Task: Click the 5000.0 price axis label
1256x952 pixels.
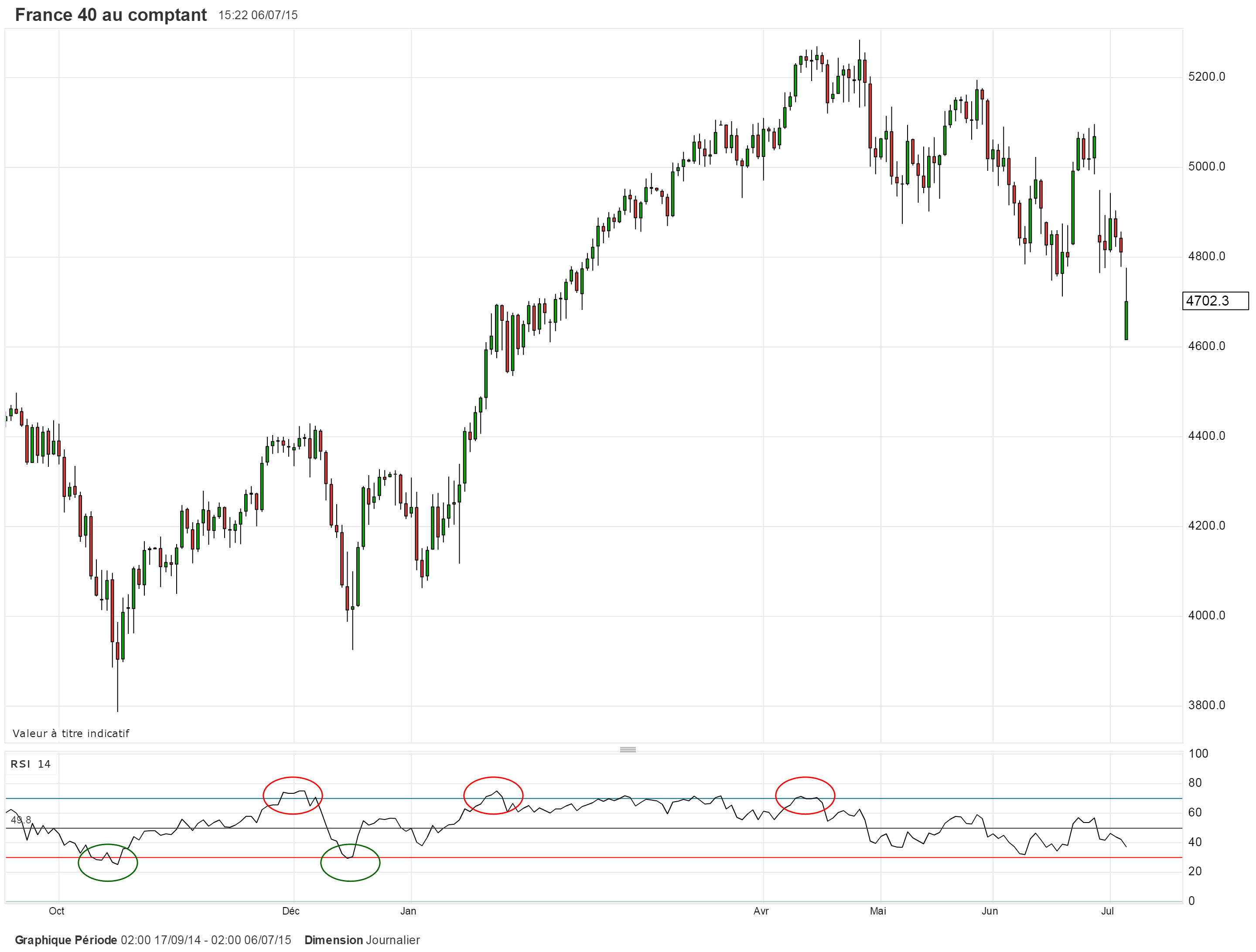Action: pos(1207,167)
